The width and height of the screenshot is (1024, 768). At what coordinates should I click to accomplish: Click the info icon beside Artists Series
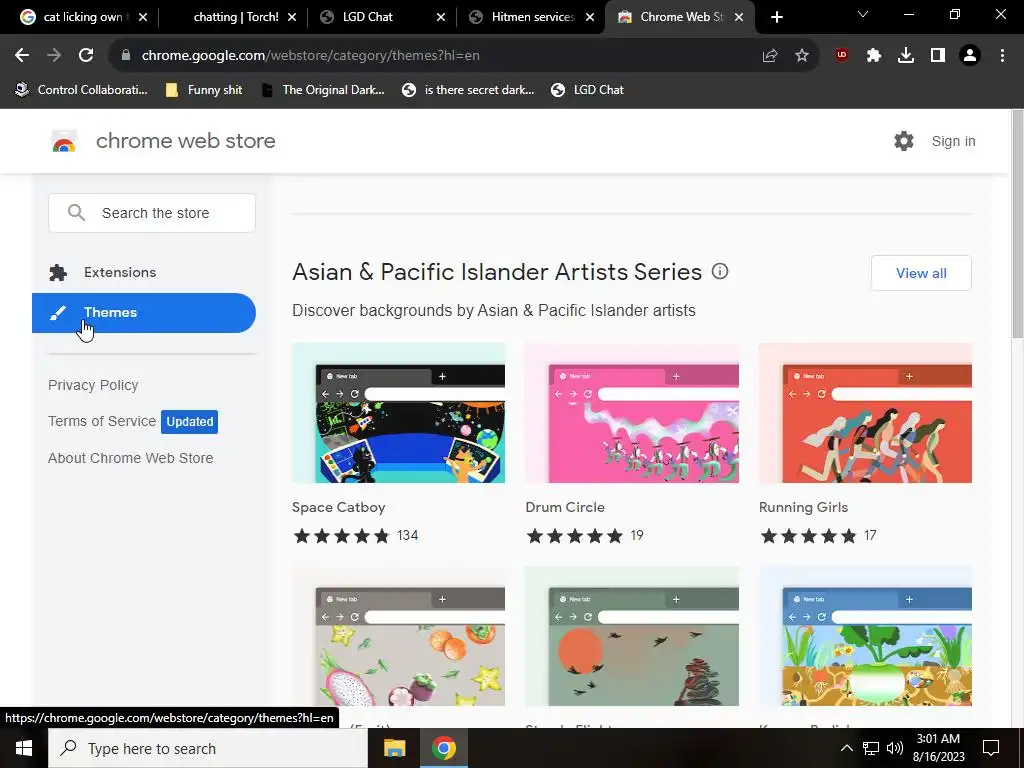720,271
